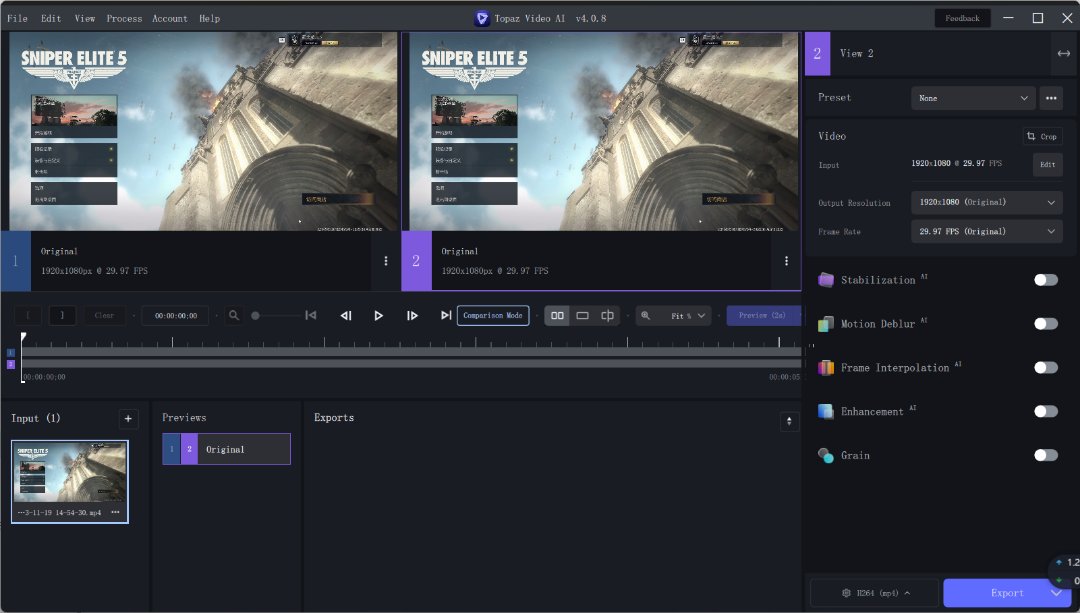Open preset three-dot options button
The image size is (1080, 613).
[x=1050, y=98]
